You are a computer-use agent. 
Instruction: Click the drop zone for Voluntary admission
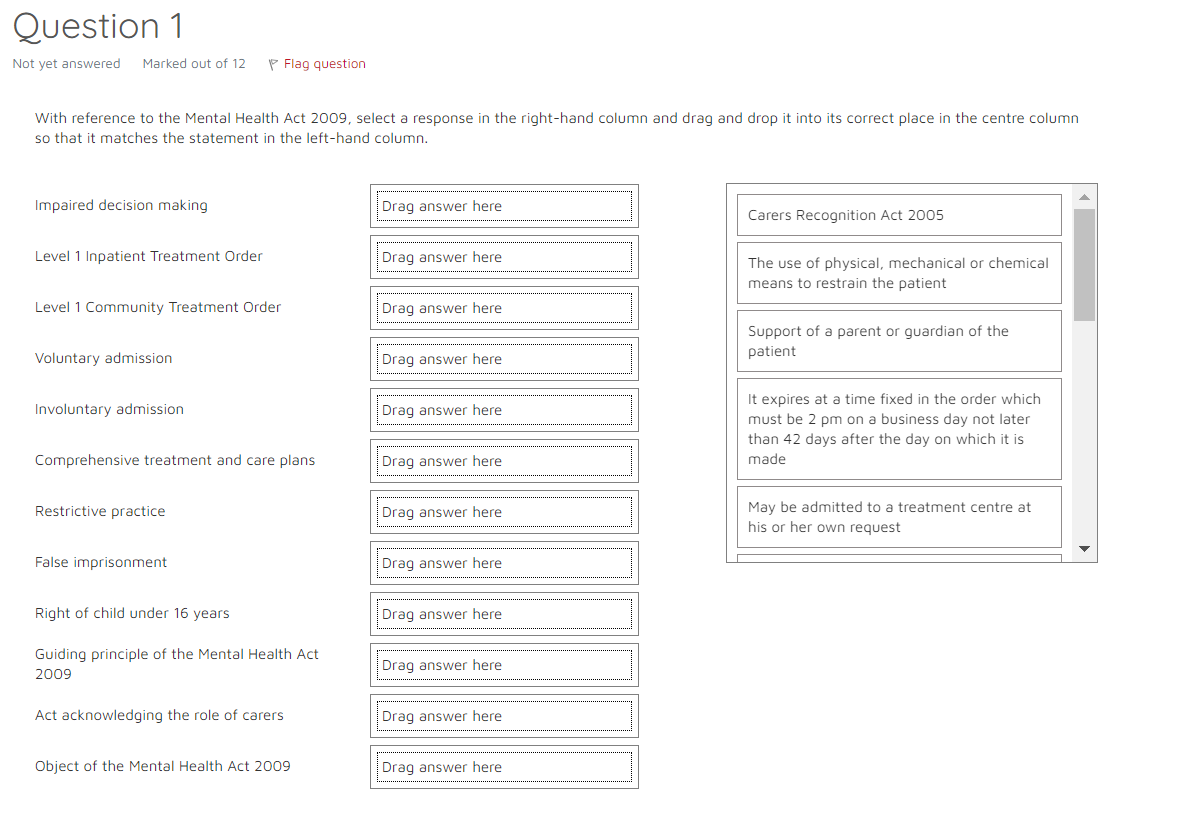[x=504, y=359]
